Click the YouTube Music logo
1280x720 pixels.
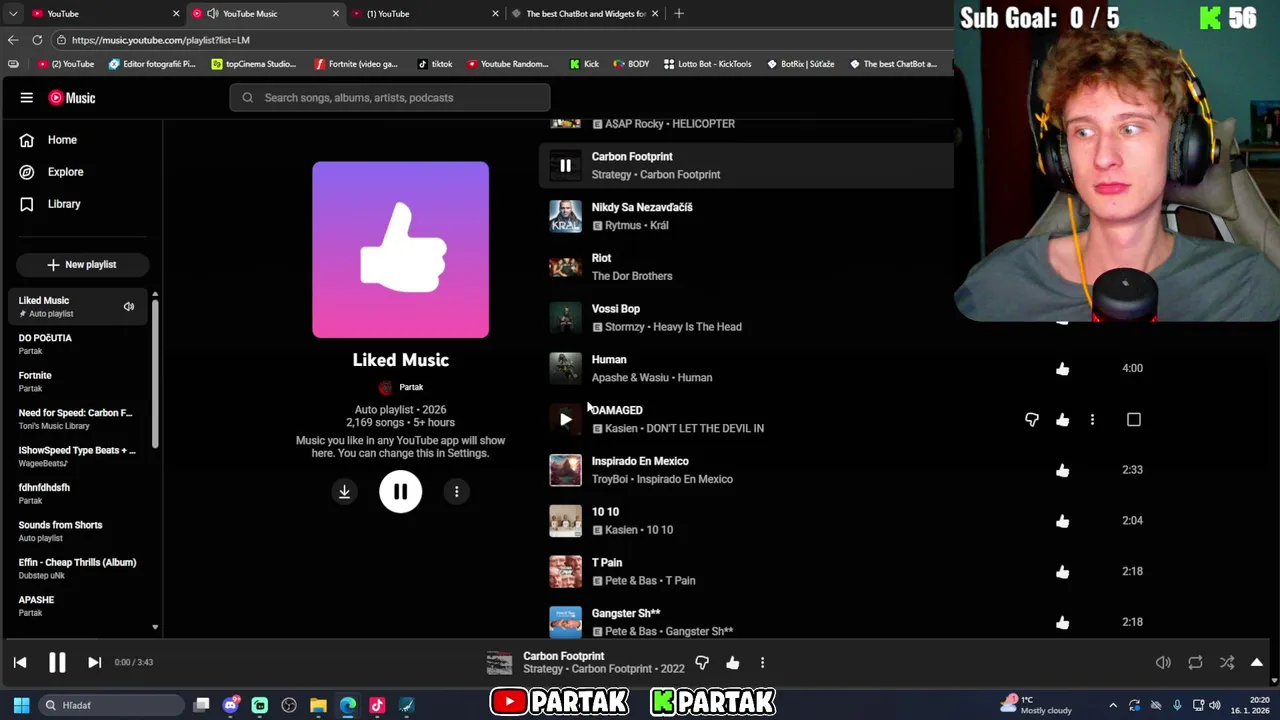click(x=72, y=98)
